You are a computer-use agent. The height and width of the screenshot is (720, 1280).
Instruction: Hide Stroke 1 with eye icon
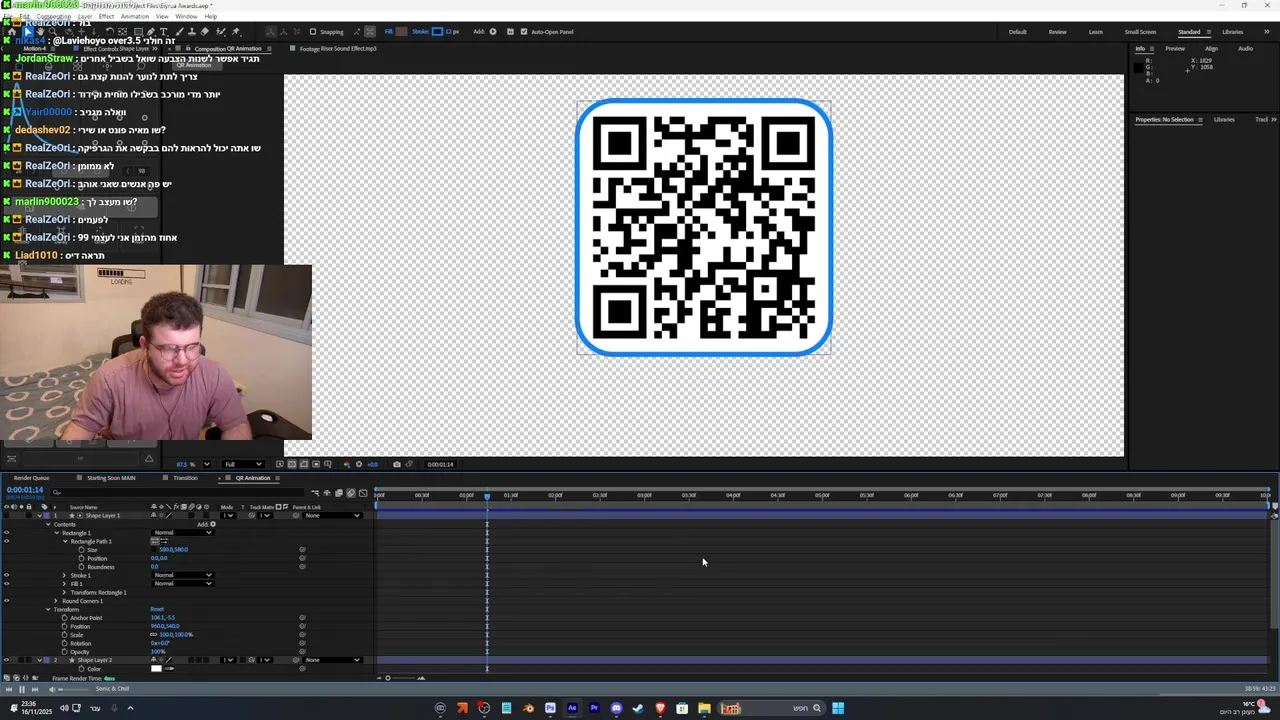tap(6, 575)
